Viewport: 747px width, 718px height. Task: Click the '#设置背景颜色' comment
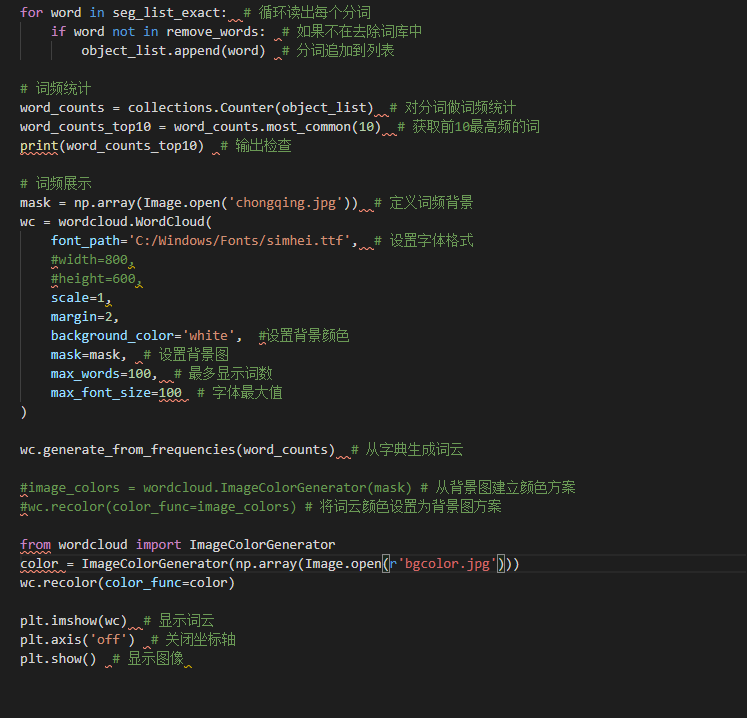click(304, 336)
